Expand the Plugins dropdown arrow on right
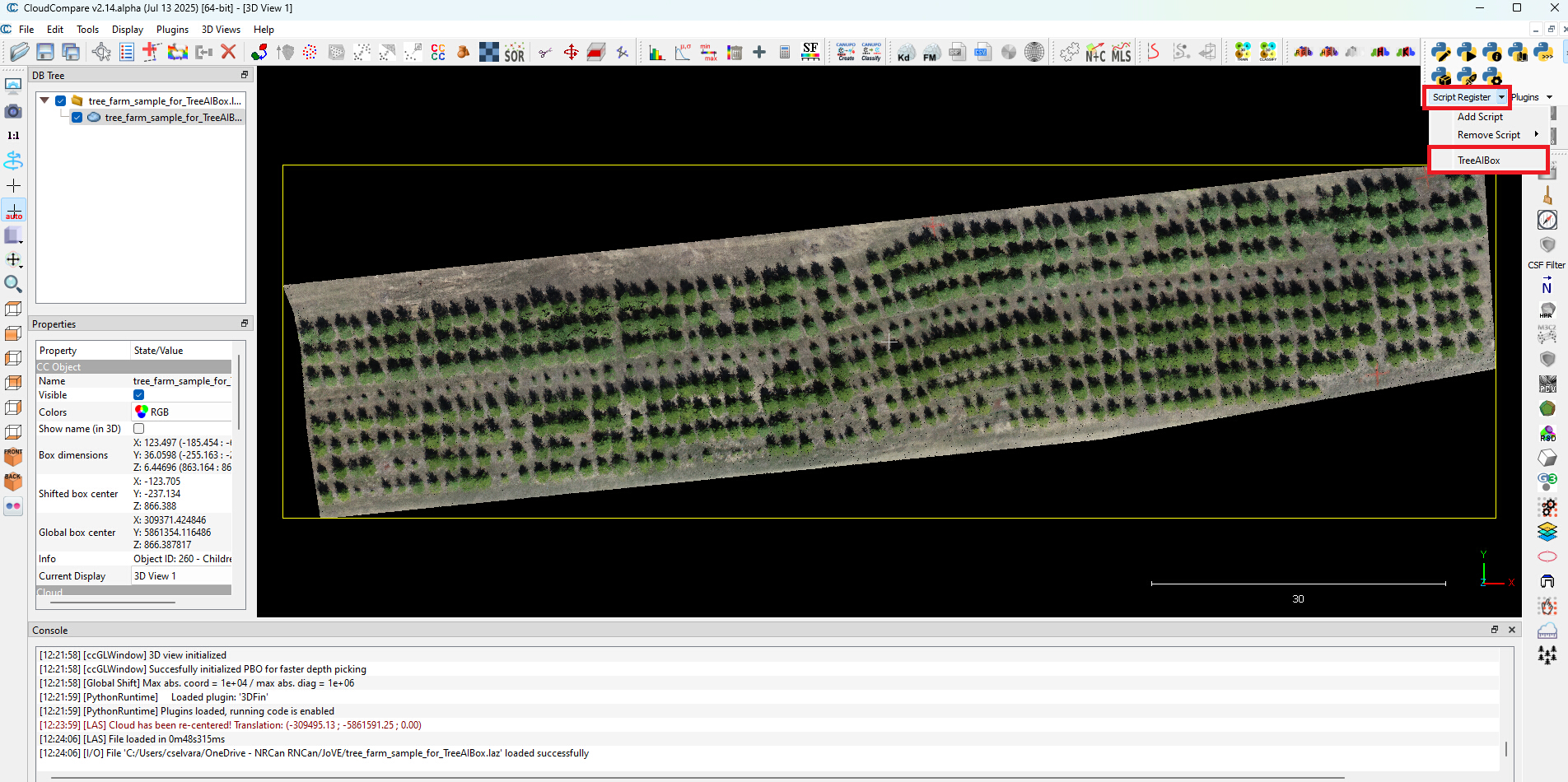Viewport: 1568px width, 782px height. click(x=1549, y=97)
